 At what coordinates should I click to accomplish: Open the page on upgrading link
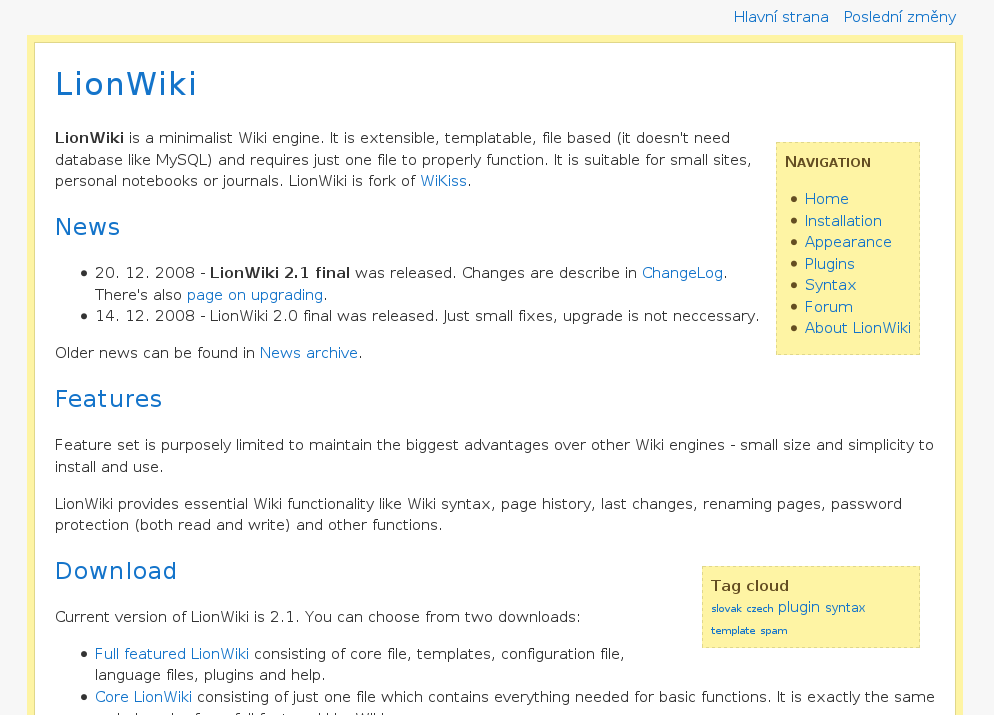click(254, 295)
